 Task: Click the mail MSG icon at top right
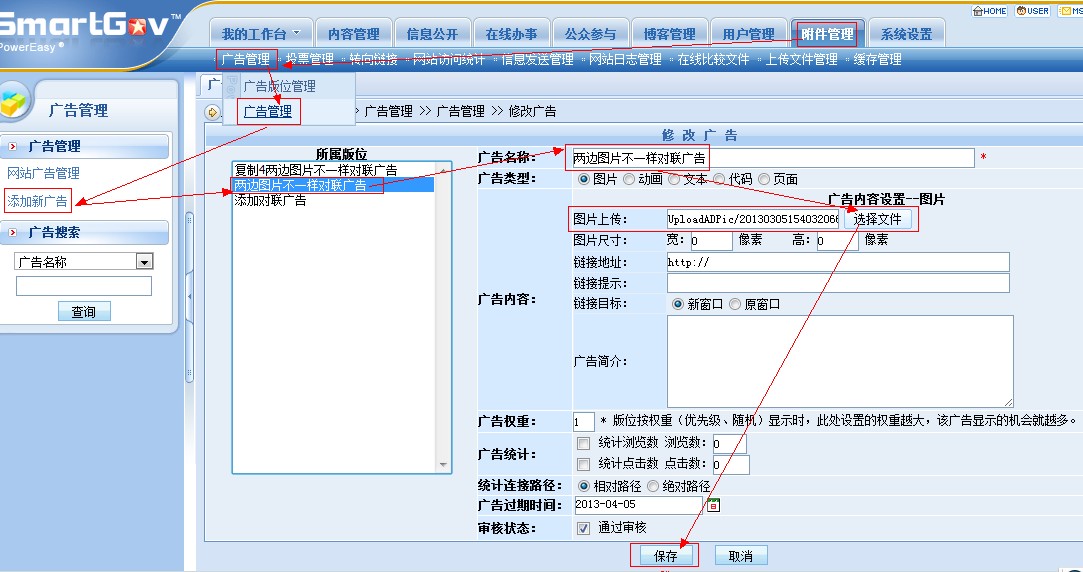point(1063,11)
